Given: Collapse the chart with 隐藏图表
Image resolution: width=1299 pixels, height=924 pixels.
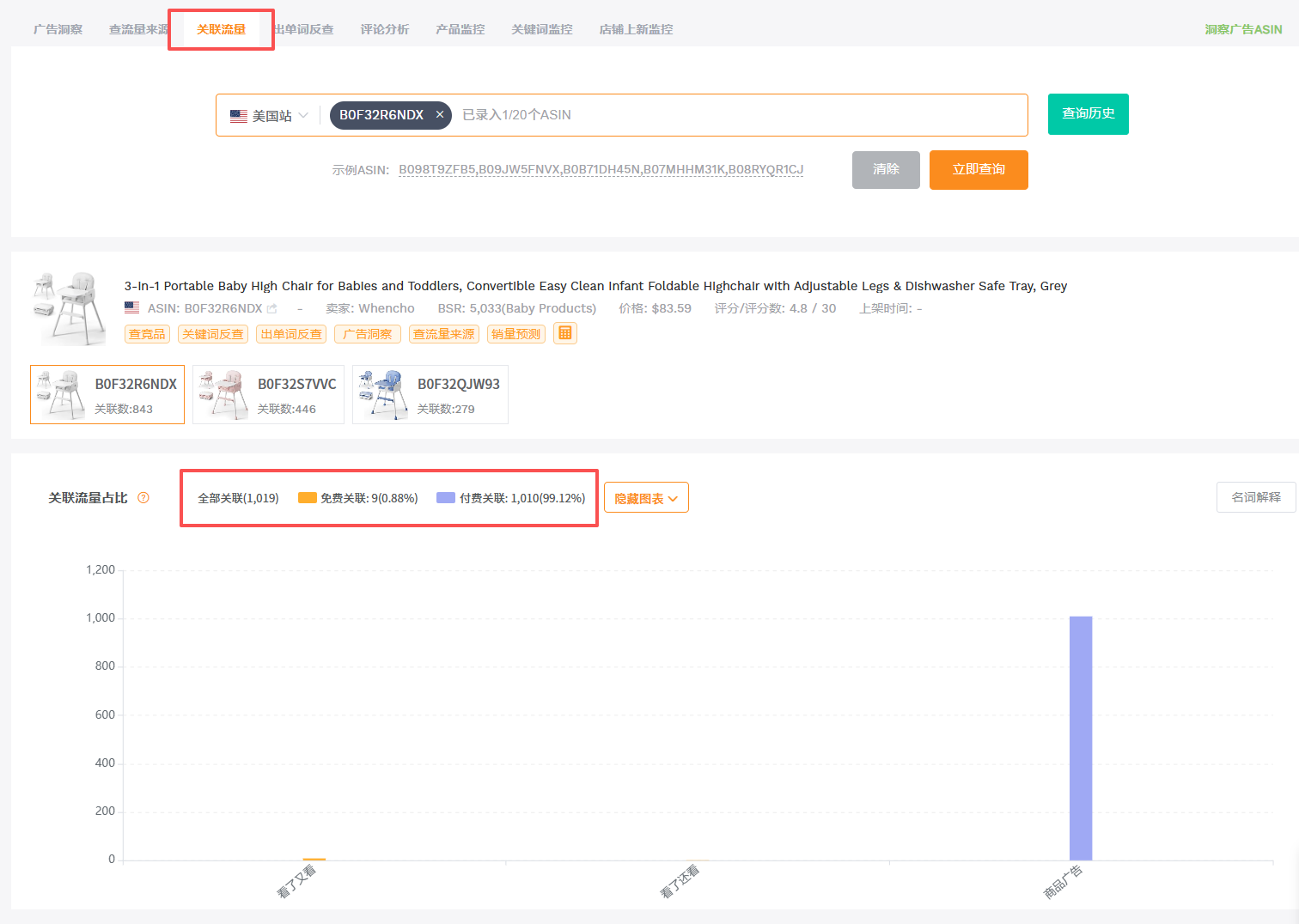Looking at the screenshot, I should click(x=646, y=498).
